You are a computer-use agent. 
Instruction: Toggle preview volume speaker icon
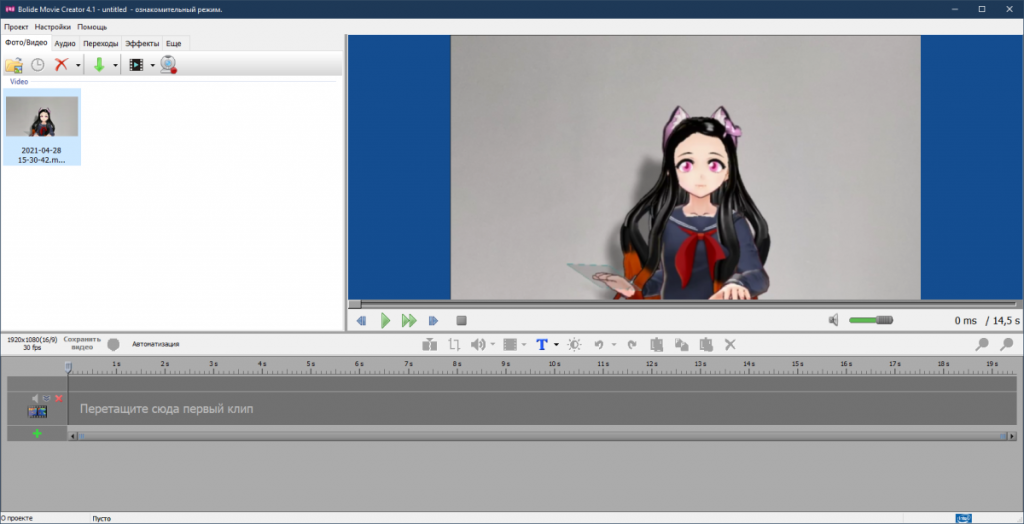tap(833, 320)
